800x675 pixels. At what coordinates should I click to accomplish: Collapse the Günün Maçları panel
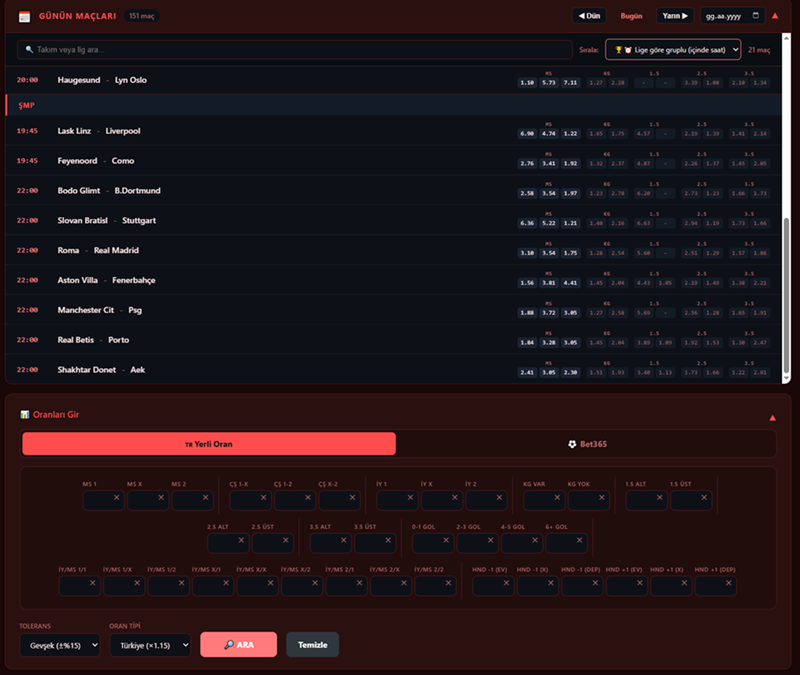point(775,16)
